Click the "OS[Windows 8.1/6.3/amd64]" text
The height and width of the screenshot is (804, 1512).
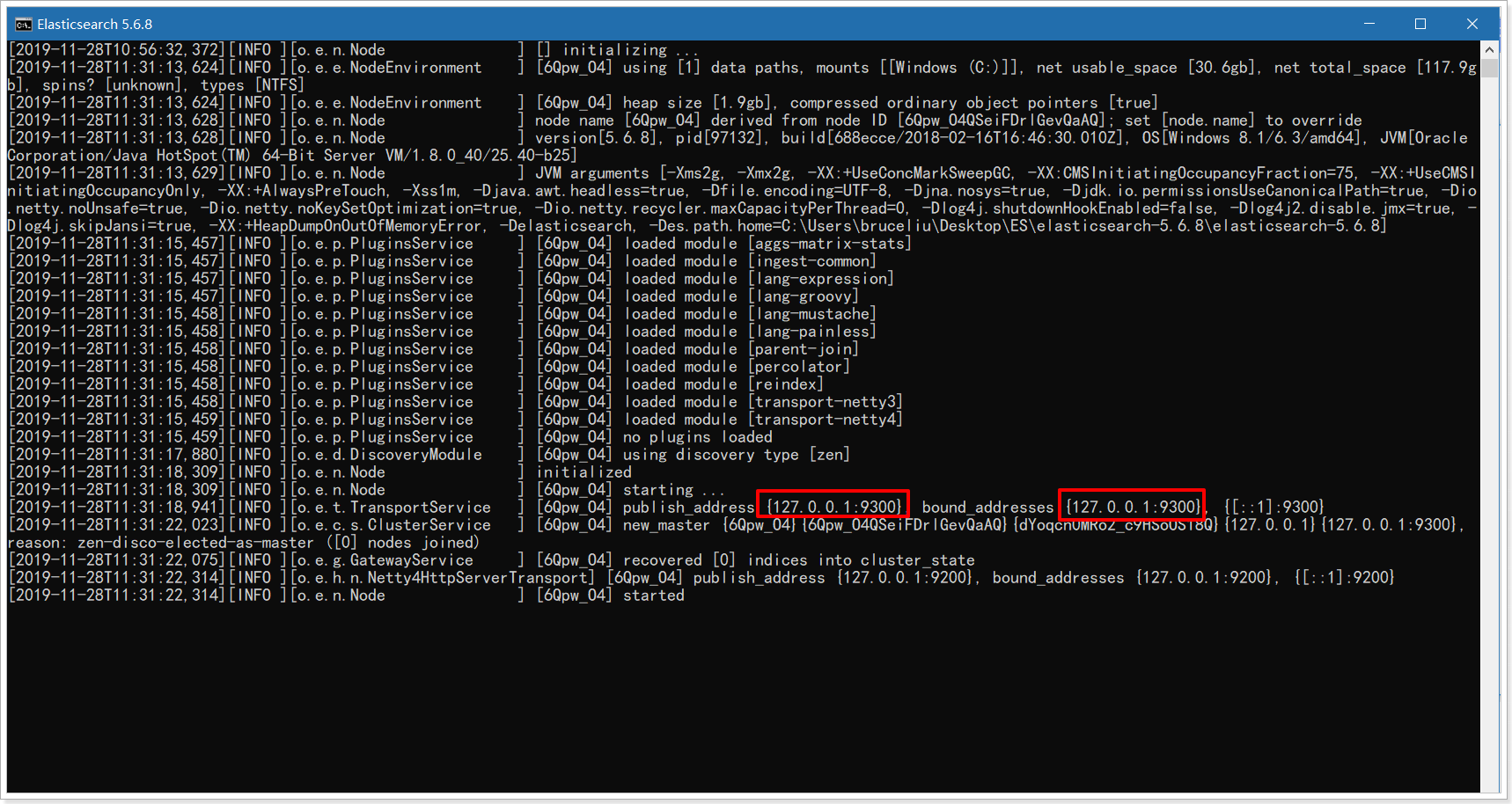(1251, 138)
